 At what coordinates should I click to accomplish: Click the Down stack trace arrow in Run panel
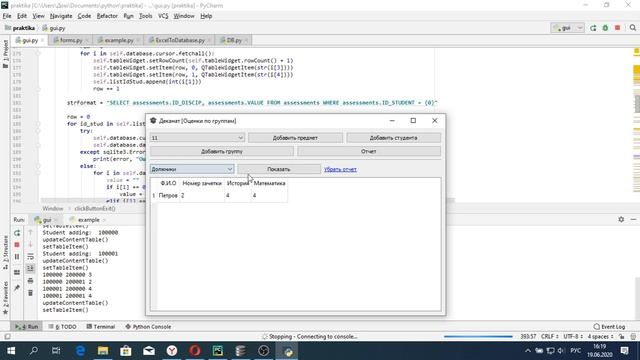tap(30, 244)
